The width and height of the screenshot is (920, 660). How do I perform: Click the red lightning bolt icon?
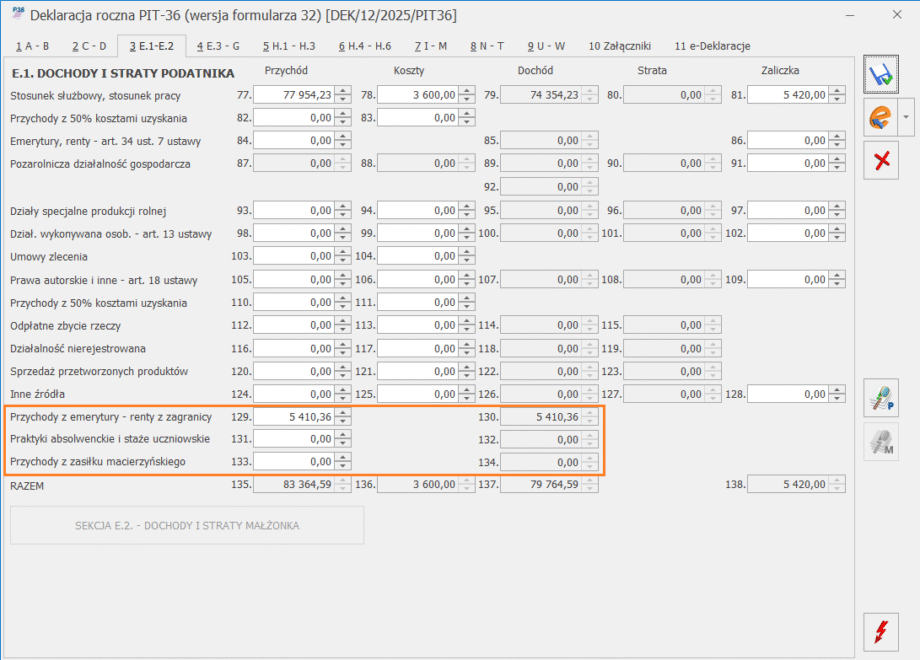[881, 632]
